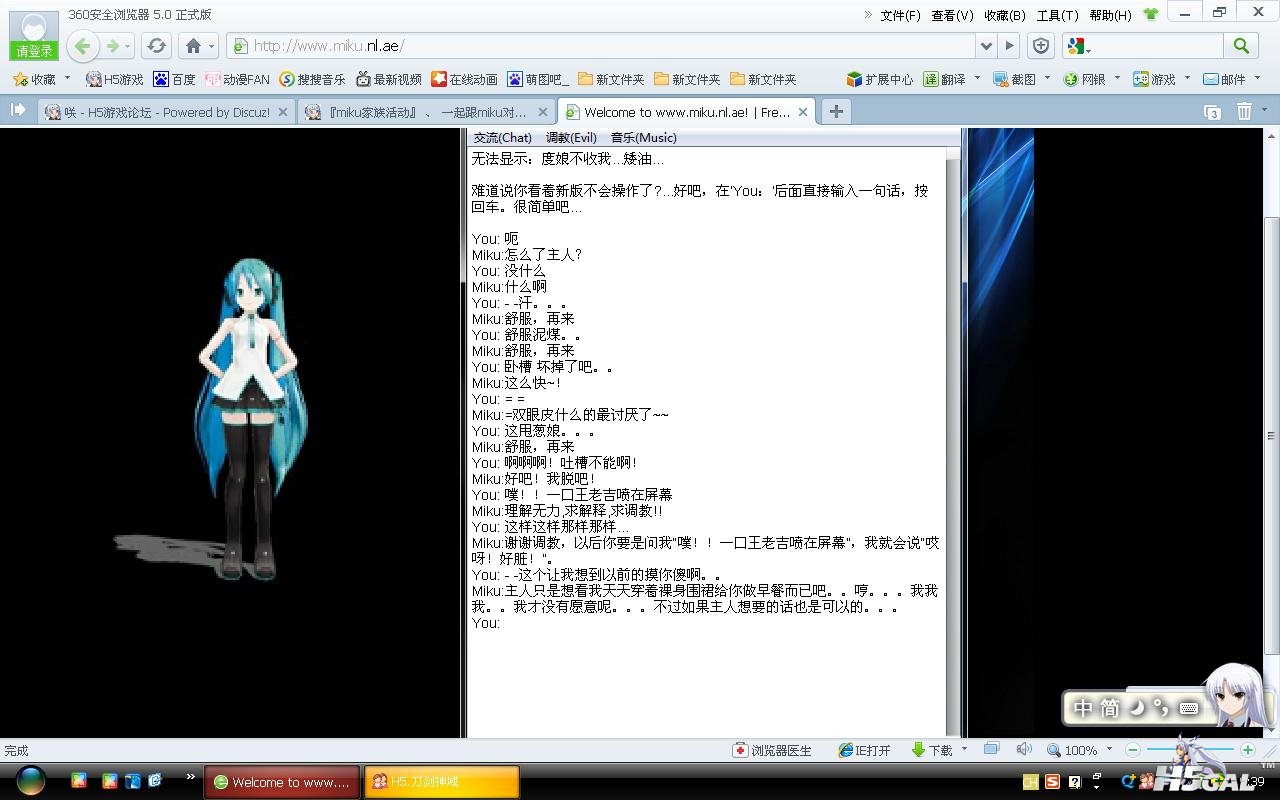Change search engine via Google icon dropdown
Viewport: 1280px width, 800px height.
[x=1079, y=46]
